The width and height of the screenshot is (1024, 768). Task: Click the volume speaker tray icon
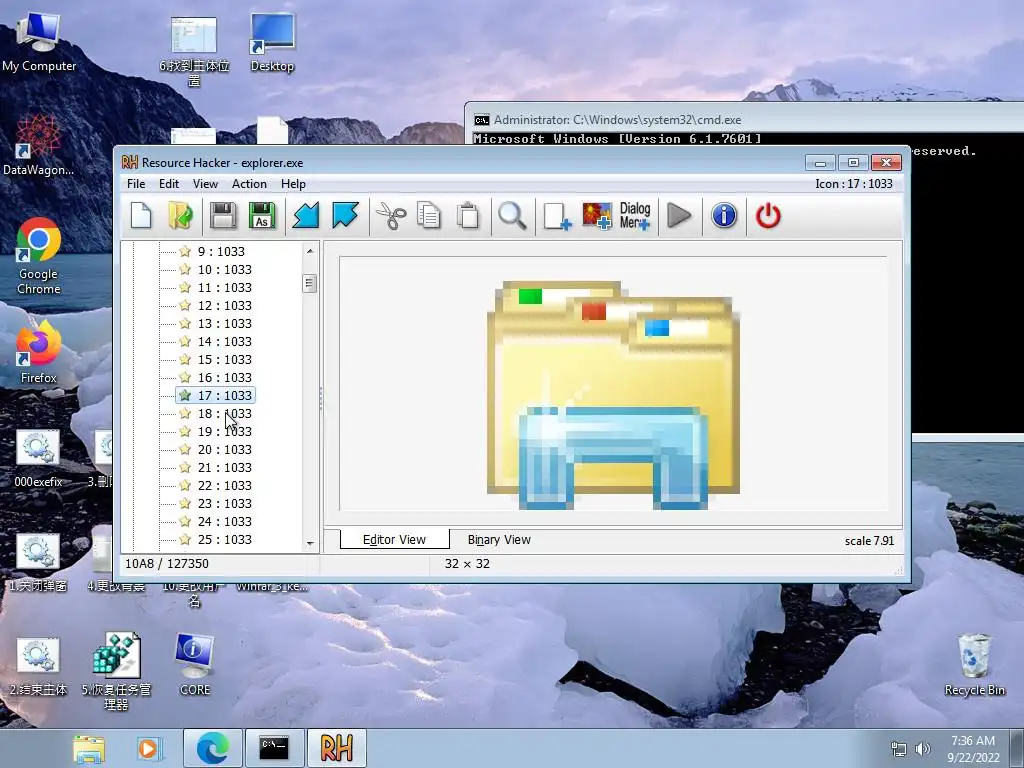pos(922,749)
